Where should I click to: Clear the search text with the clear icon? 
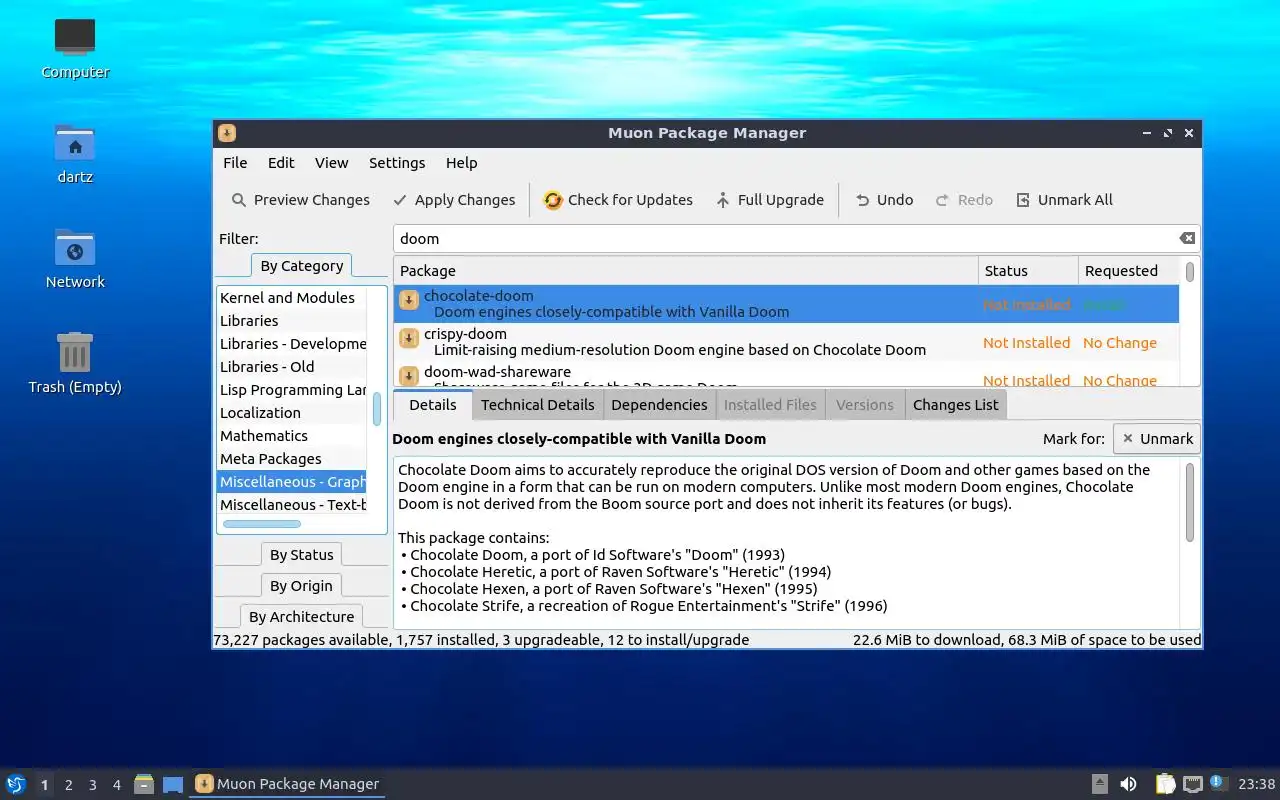coord(1187,238)
